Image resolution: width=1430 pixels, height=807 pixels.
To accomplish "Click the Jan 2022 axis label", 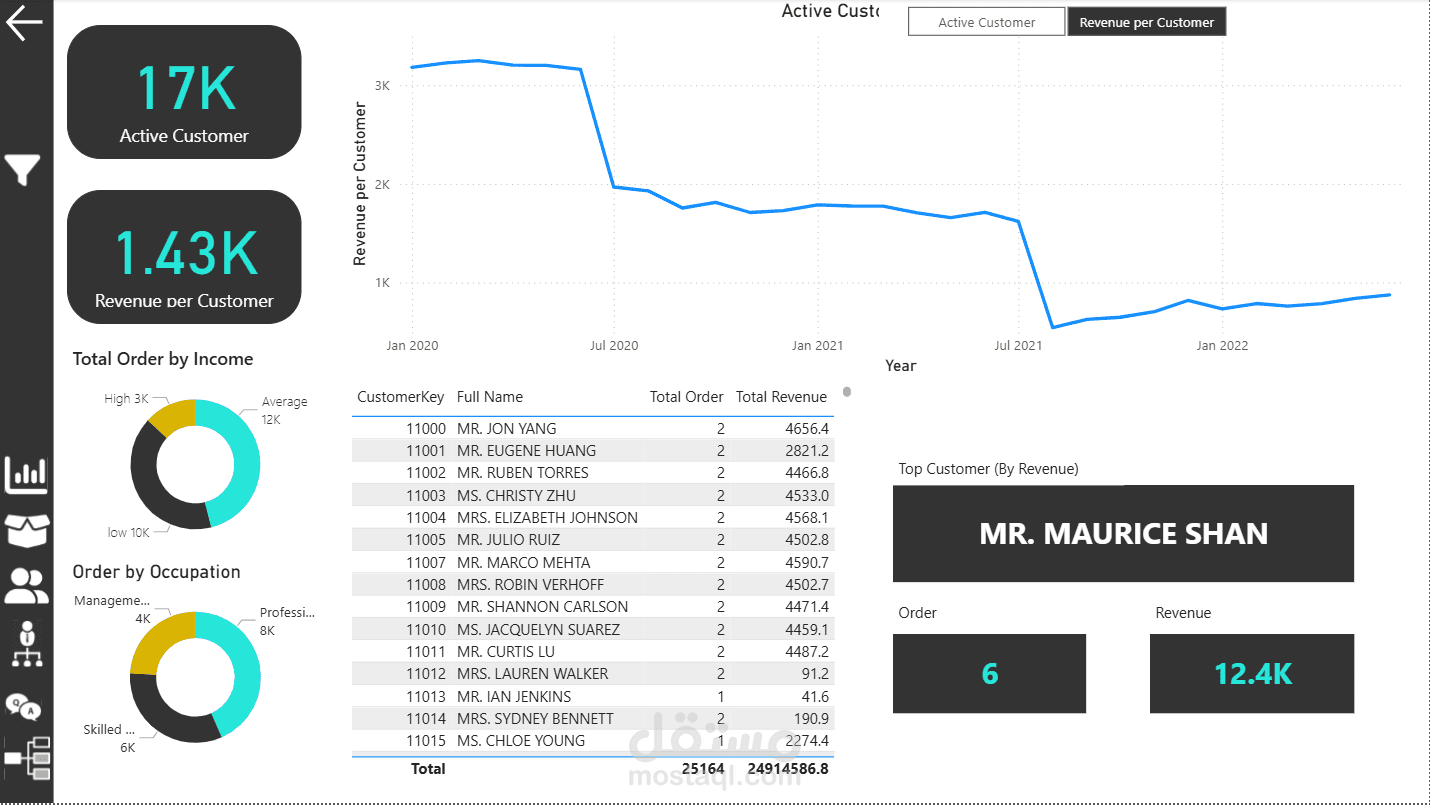I will click(x=1222, y=346).
